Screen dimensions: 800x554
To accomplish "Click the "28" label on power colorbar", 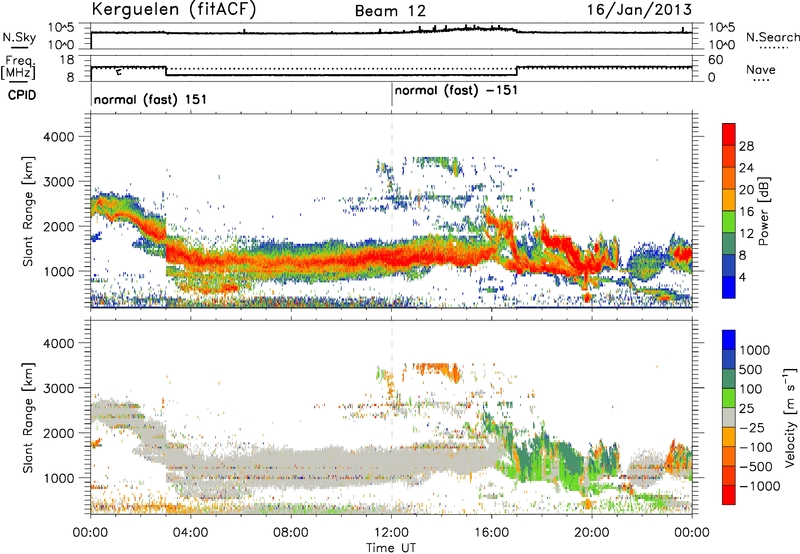I will (x=746, y=146).
